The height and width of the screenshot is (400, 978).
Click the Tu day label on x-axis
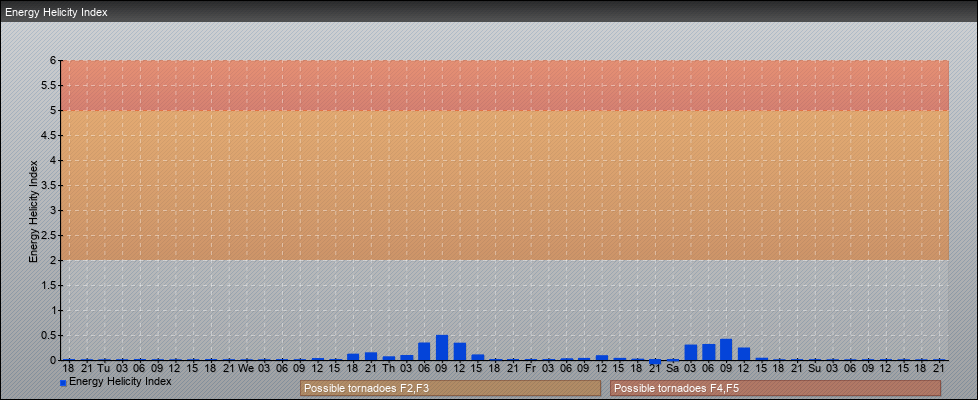[x=104, y=369]
